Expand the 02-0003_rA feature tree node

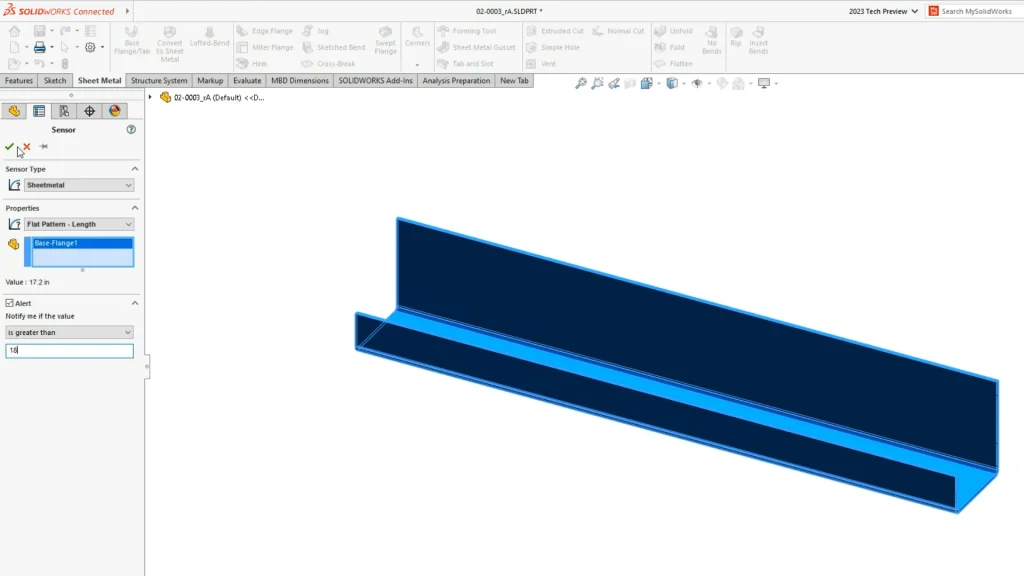pyautogui.click(x=150, y=97)
